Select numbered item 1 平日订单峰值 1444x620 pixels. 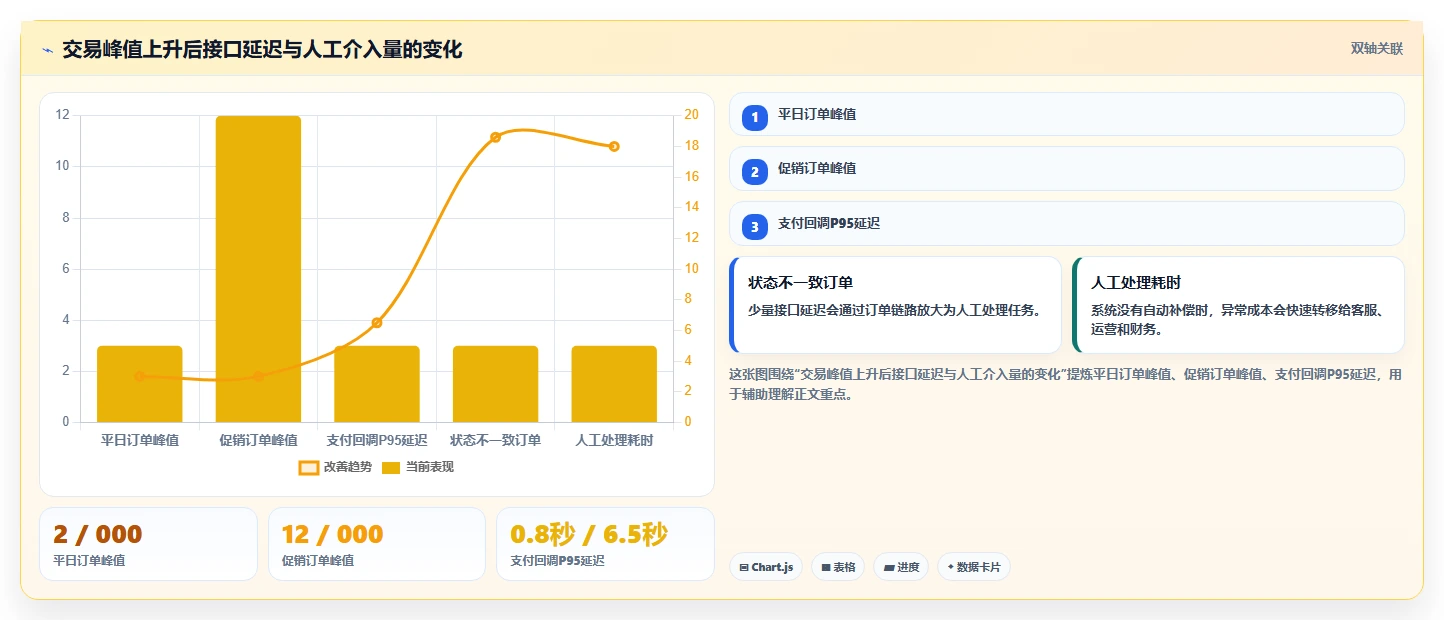tap(1066, 114)
